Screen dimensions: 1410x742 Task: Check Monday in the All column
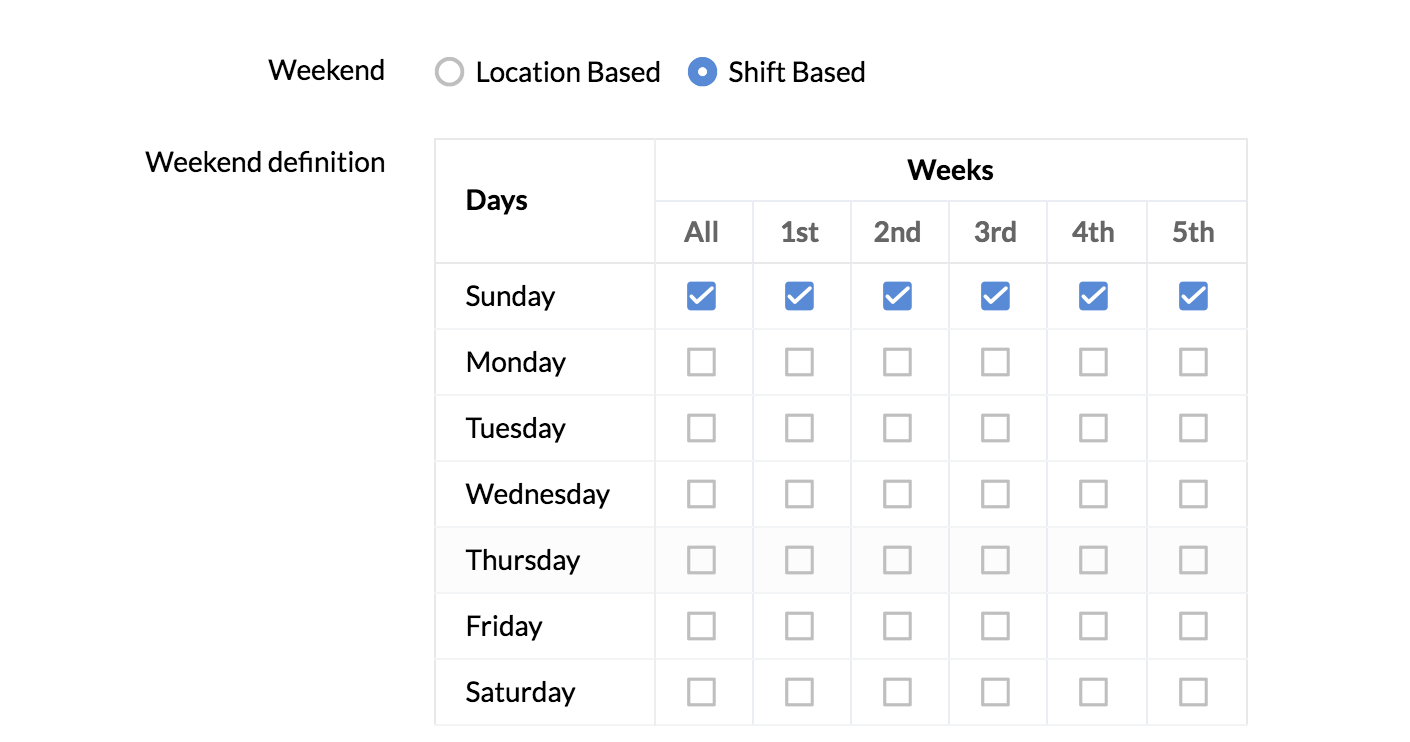click(701, 362)
